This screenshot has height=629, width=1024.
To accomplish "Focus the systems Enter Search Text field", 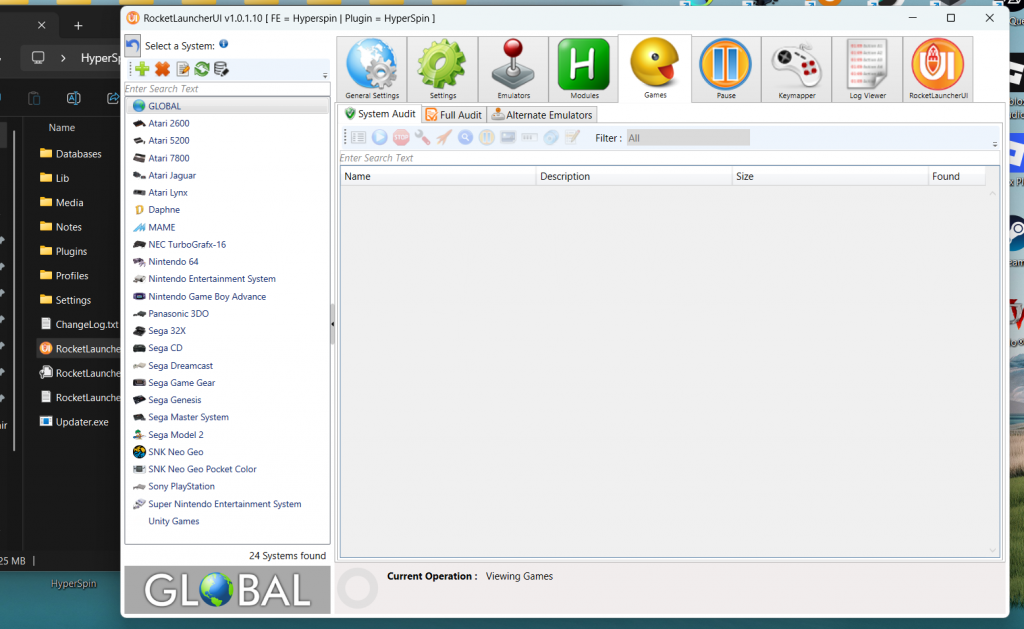I will [227, 89].
